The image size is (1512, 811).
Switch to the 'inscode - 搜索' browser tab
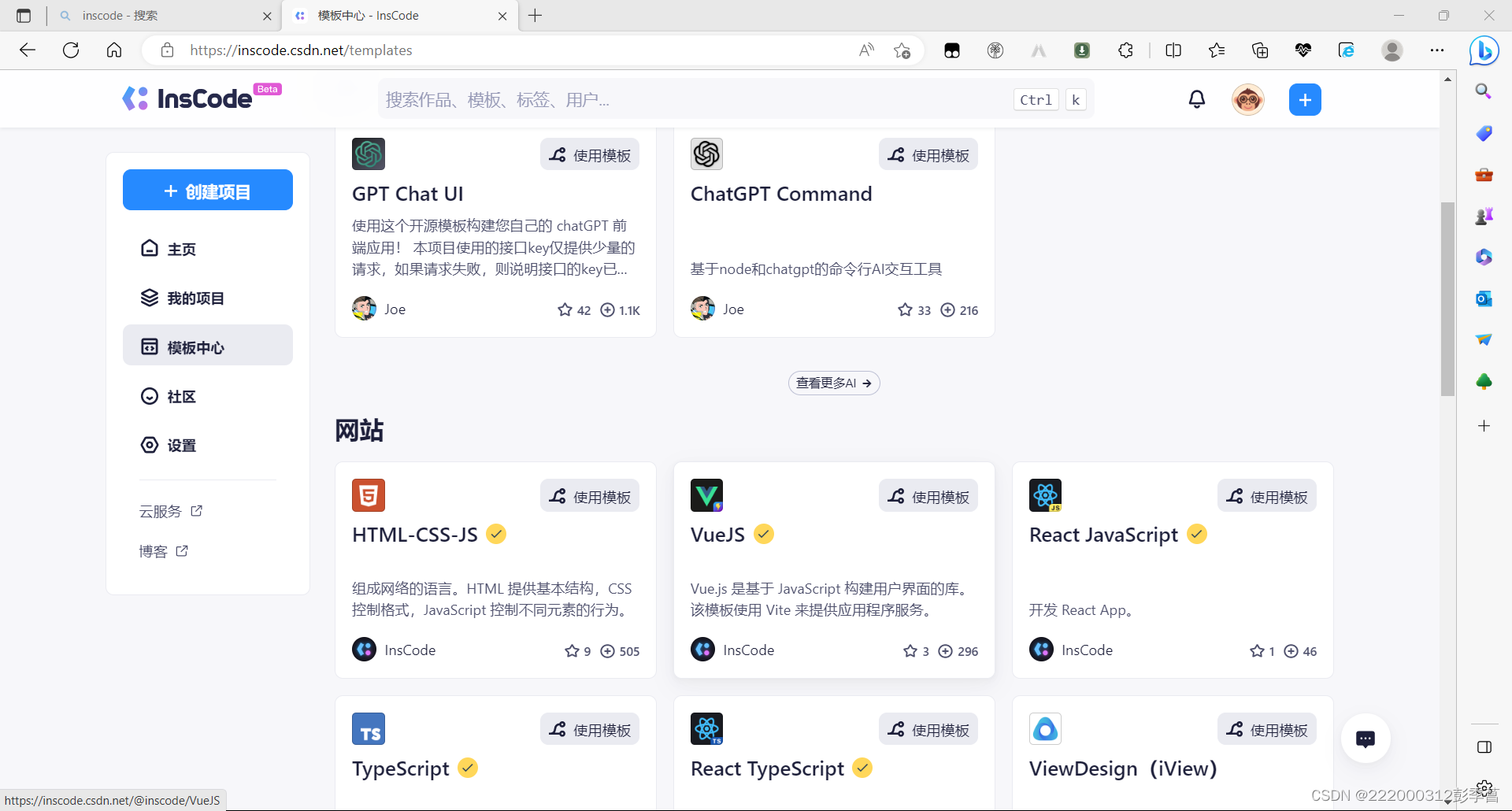[x=165, y=16]
